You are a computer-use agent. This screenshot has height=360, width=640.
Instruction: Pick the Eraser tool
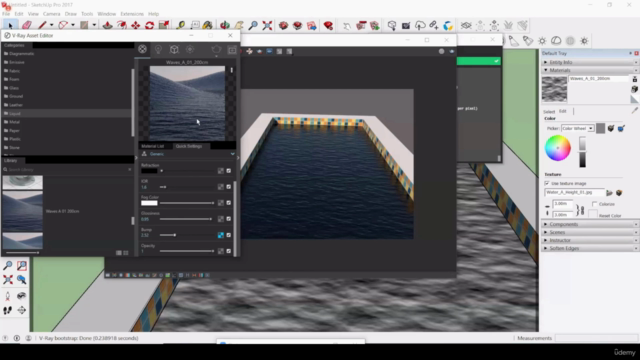[27, 25]
